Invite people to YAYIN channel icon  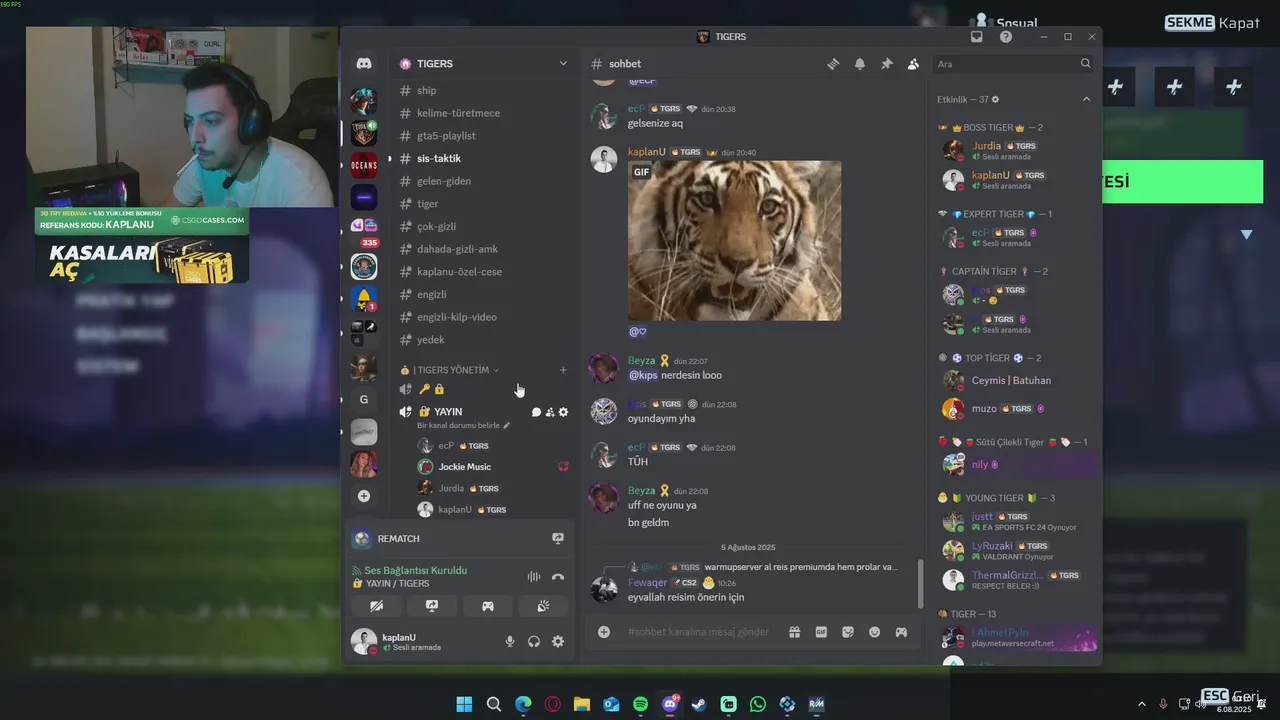[x=550, y=412]
